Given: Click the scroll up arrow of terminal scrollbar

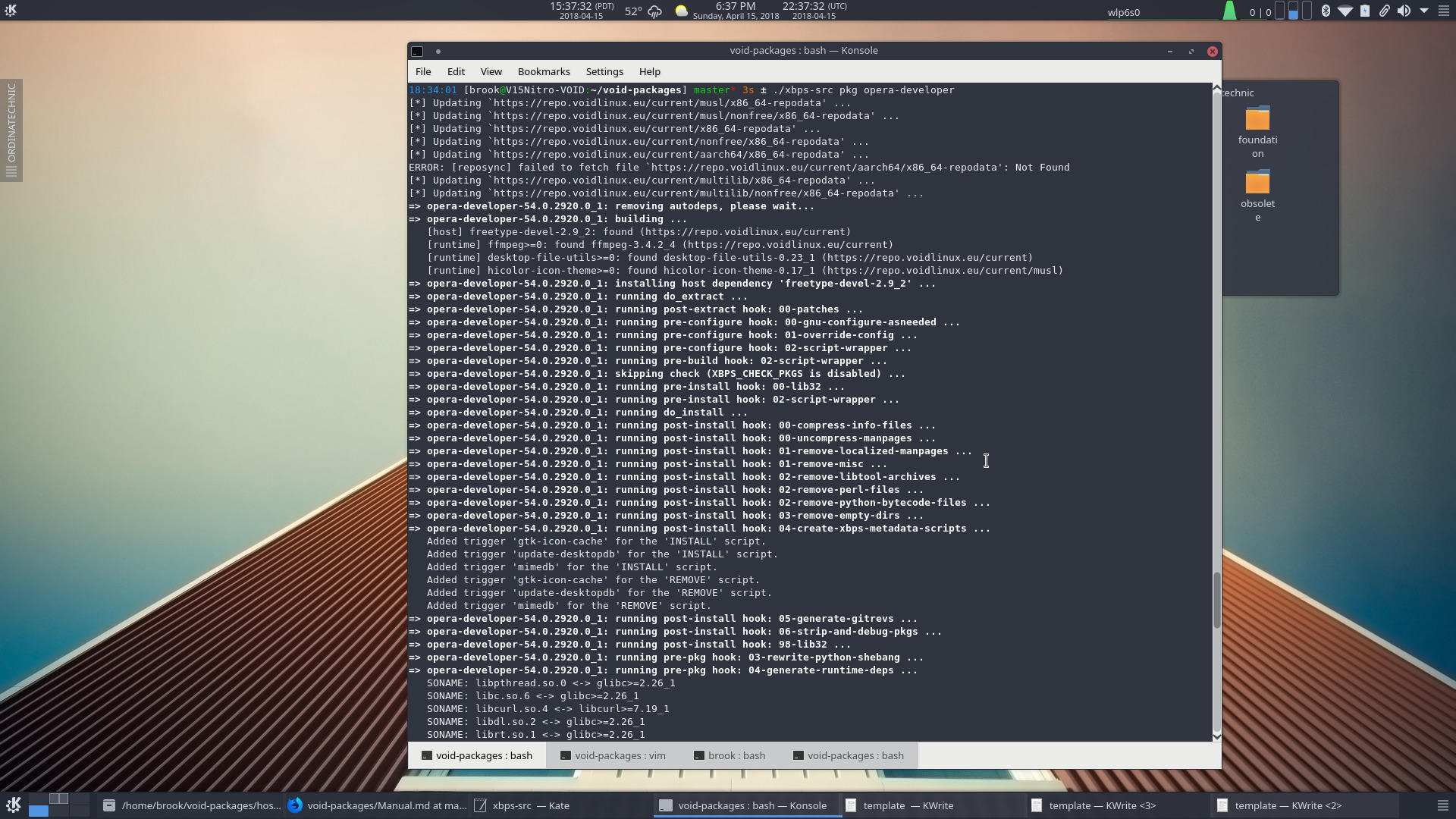Looking at the screenshot, I should 1216,89.
